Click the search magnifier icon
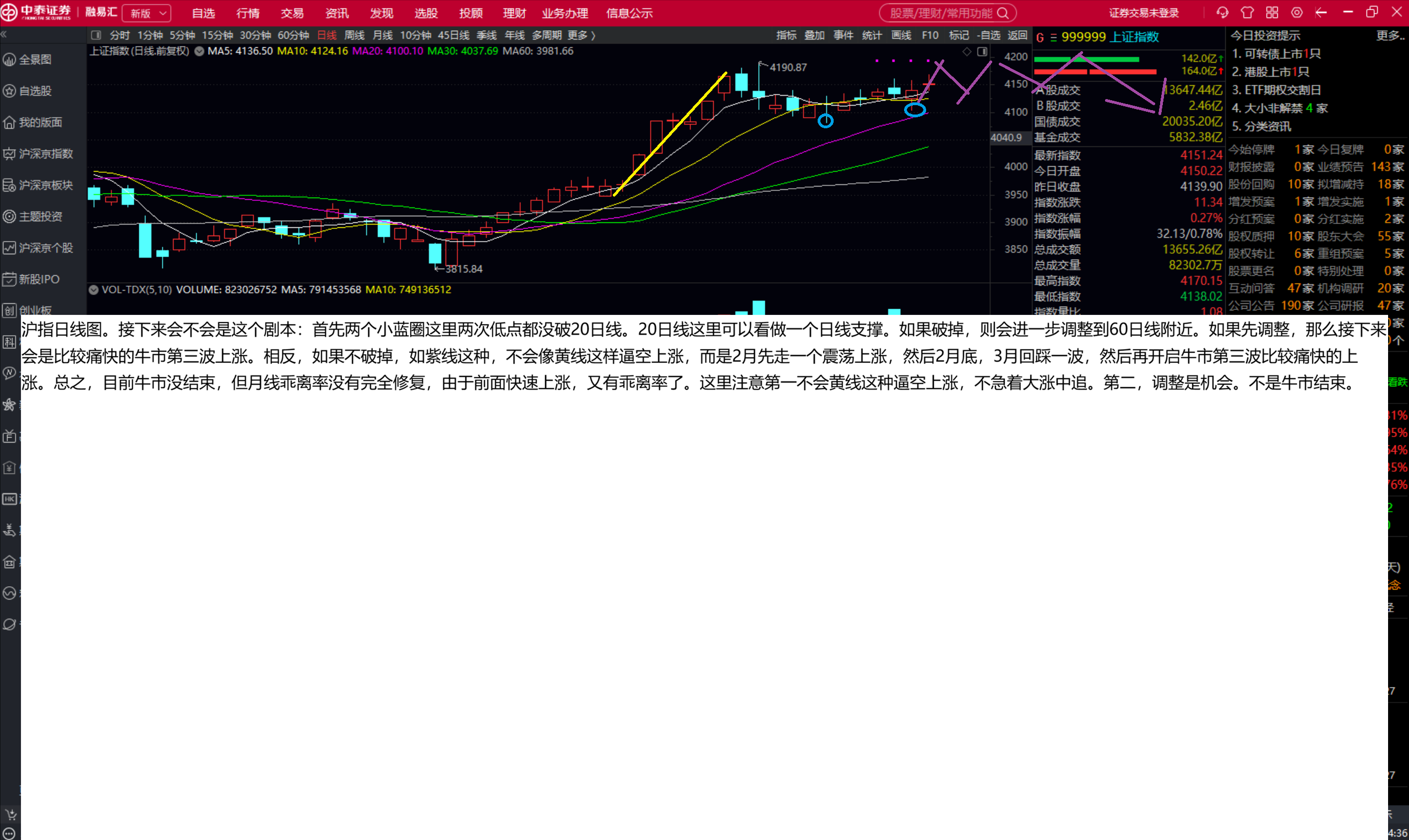Image resolution: width=1409 pixels, height=840 pixels. click(x=1003, y=13)
